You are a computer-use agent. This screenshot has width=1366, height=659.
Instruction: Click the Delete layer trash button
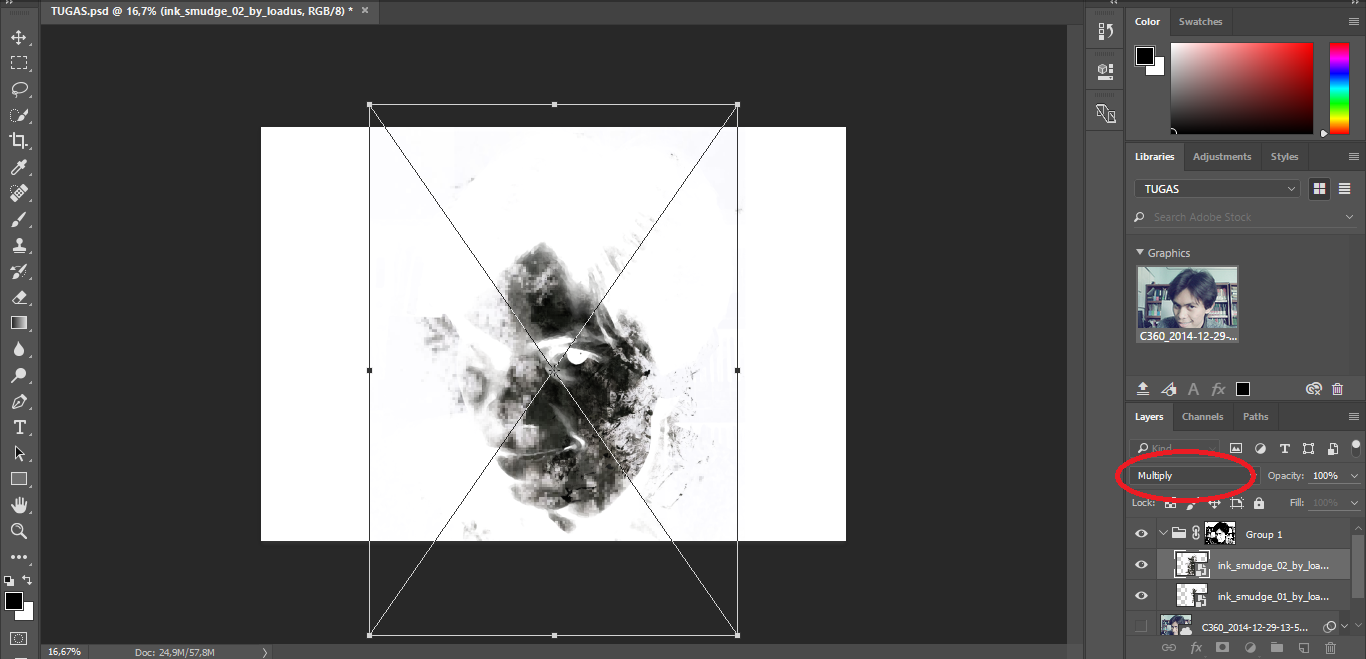(x=1330, y=647)
